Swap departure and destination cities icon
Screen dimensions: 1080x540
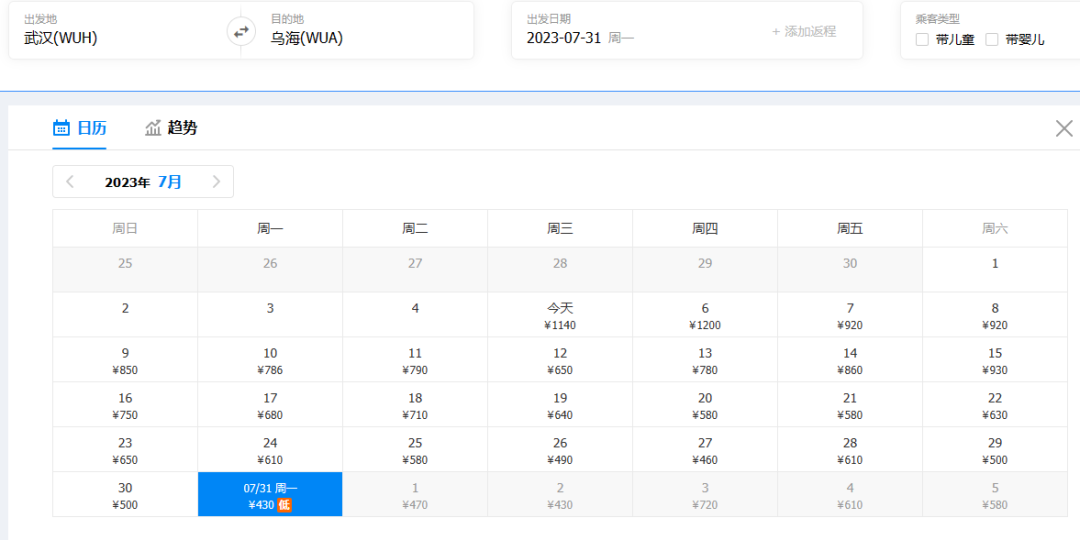(241, 31)
